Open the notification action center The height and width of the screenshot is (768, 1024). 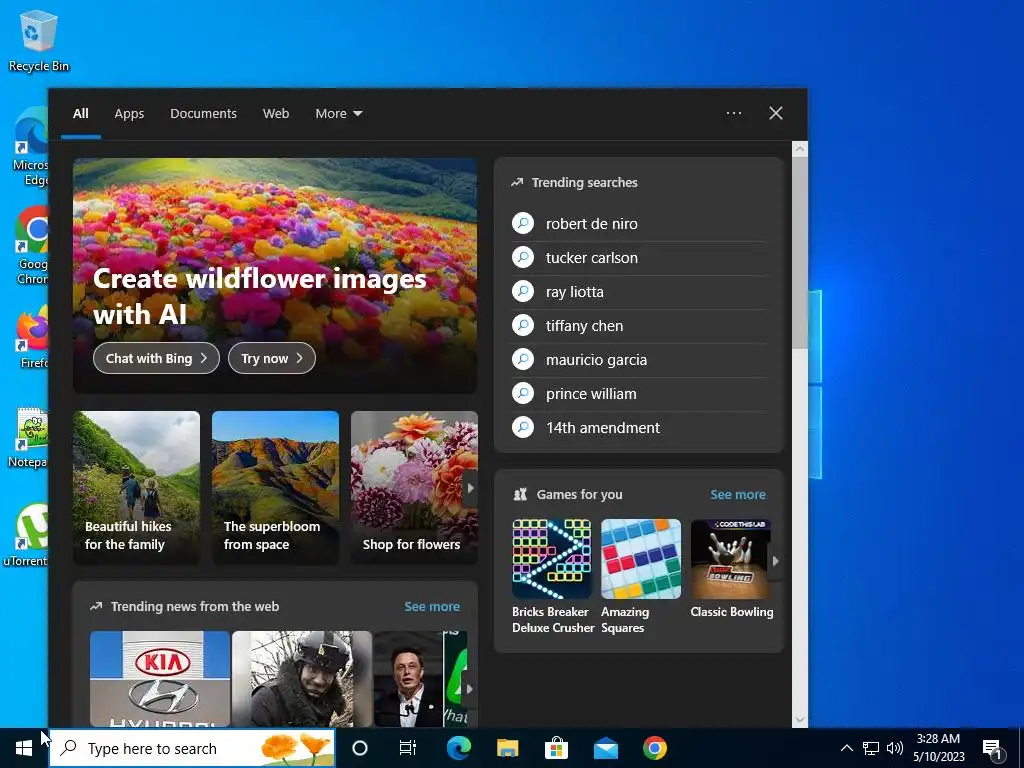994,748
